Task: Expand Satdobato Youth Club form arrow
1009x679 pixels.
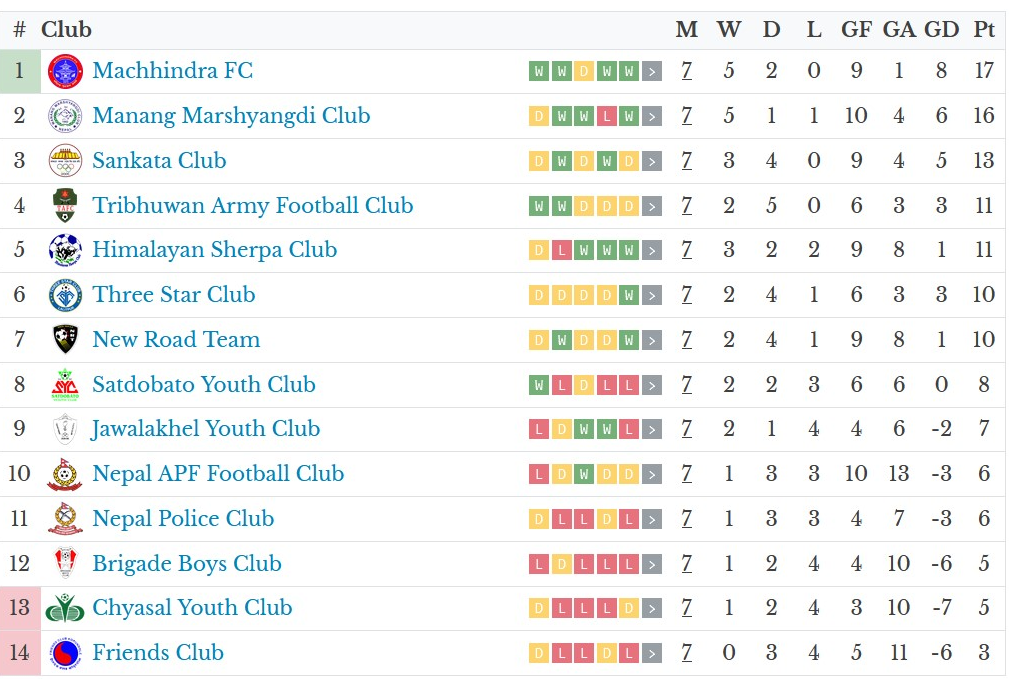Action: click(652, 385)
